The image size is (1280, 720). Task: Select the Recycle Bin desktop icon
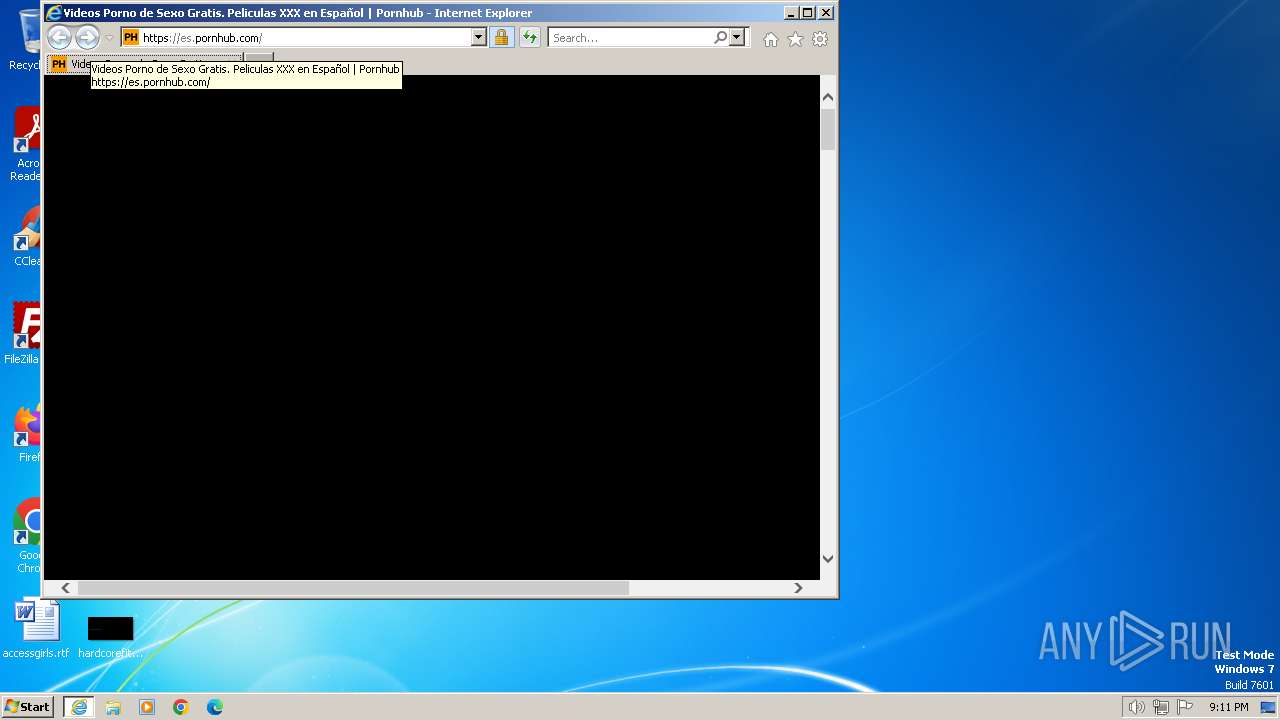tap(26, 40)
